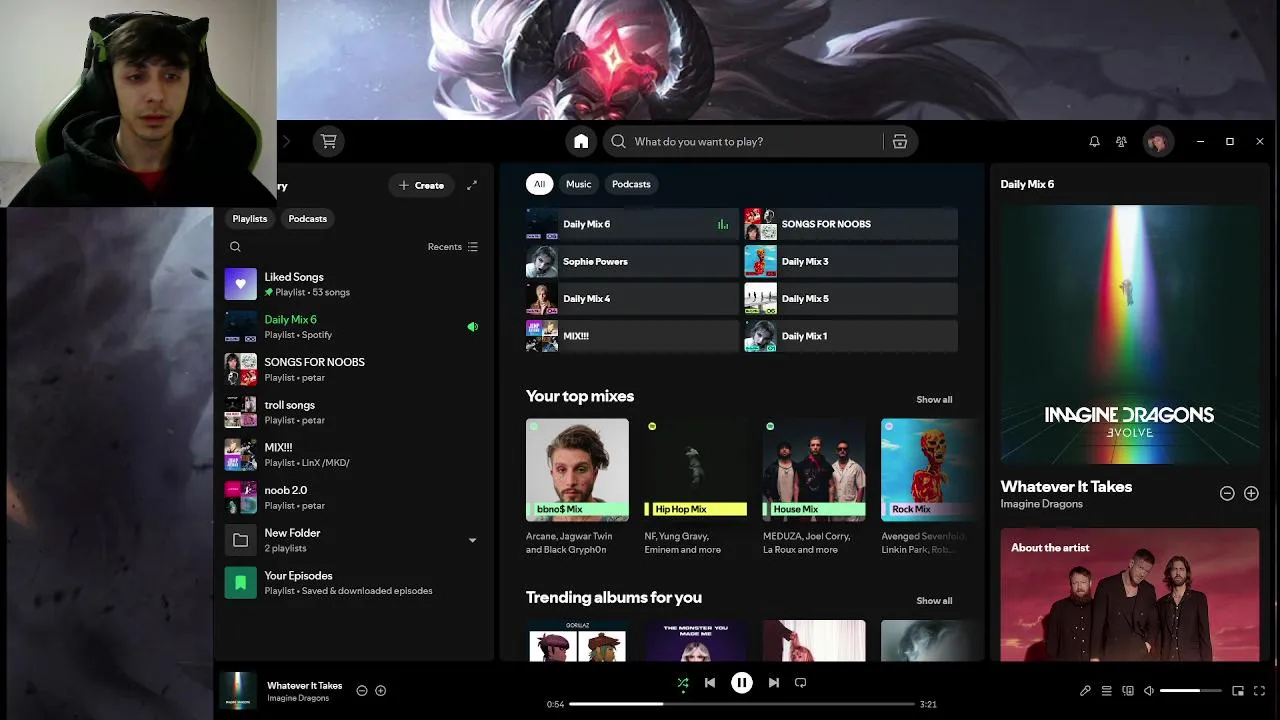
Task: Open Whatever It Takes title in right panel
Action: click(1066, 486)
